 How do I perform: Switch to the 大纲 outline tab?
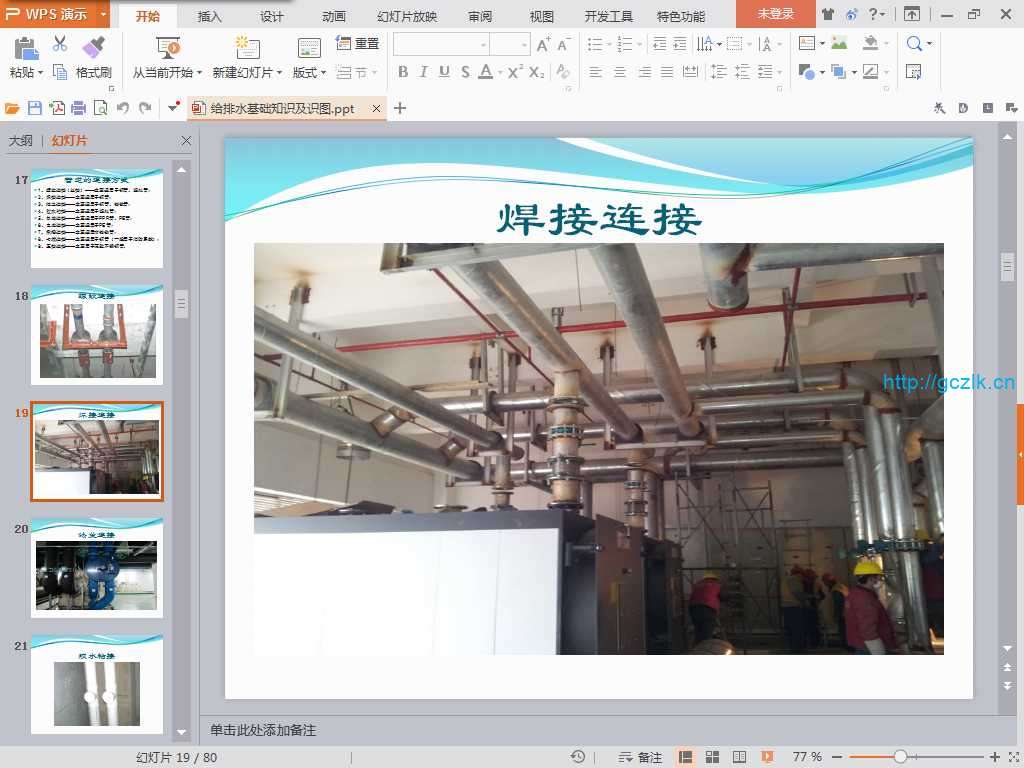tap(20, 141)
